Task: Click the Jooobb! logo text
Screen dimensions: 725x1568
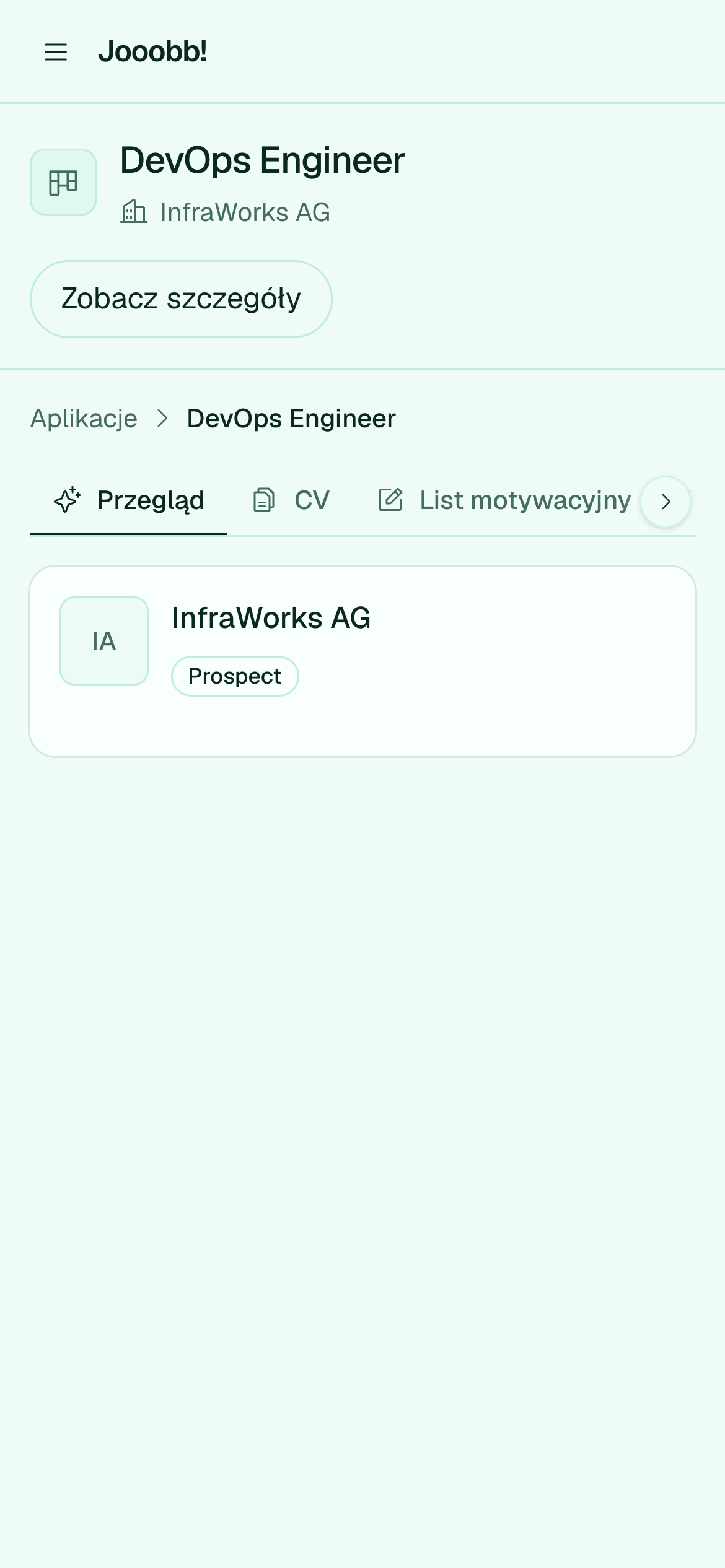Action: pyautogui.click(x=152, y=51)
